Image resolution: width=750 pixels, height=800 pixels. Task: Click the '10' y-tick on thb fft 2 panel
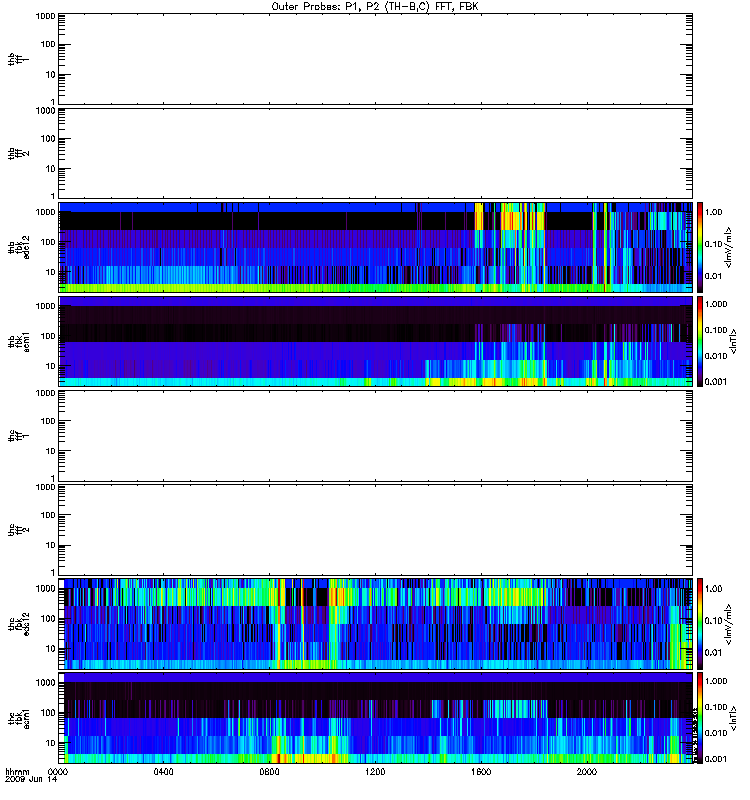point(50,169)
